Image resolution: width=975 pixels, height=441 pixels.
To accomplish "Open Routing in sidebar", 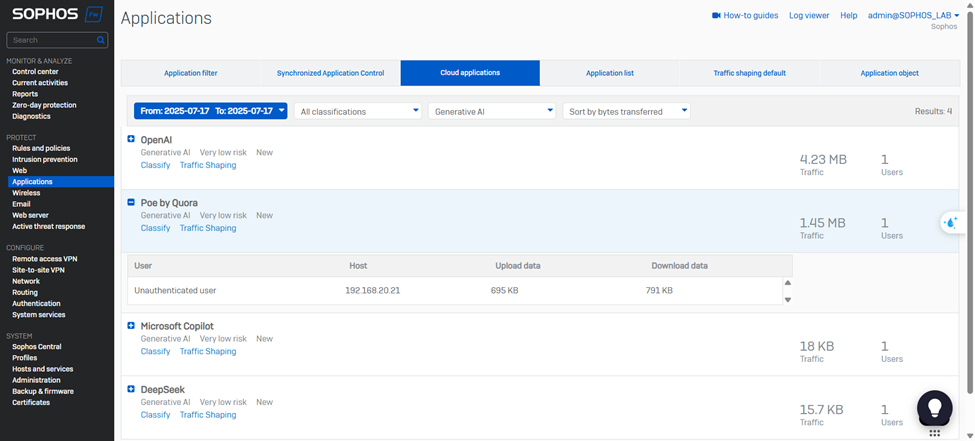I will pos(25,292).
